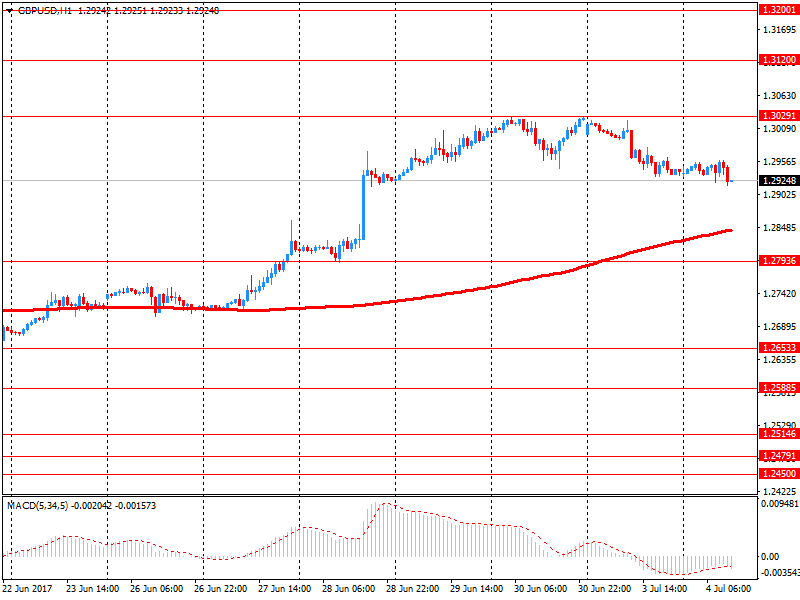Click the 1.30090 price scale value
800x600 pixels.
pyautogui.click(x=779, y=129)
